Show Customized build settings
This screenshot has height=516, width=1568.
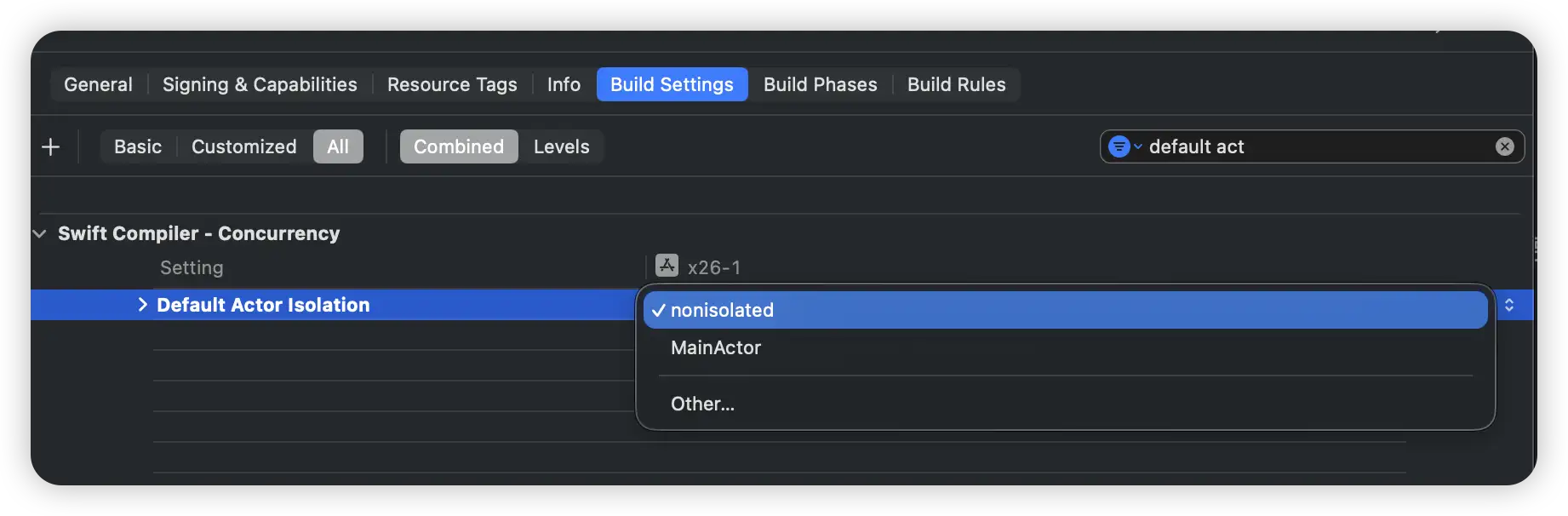(243, 146)
